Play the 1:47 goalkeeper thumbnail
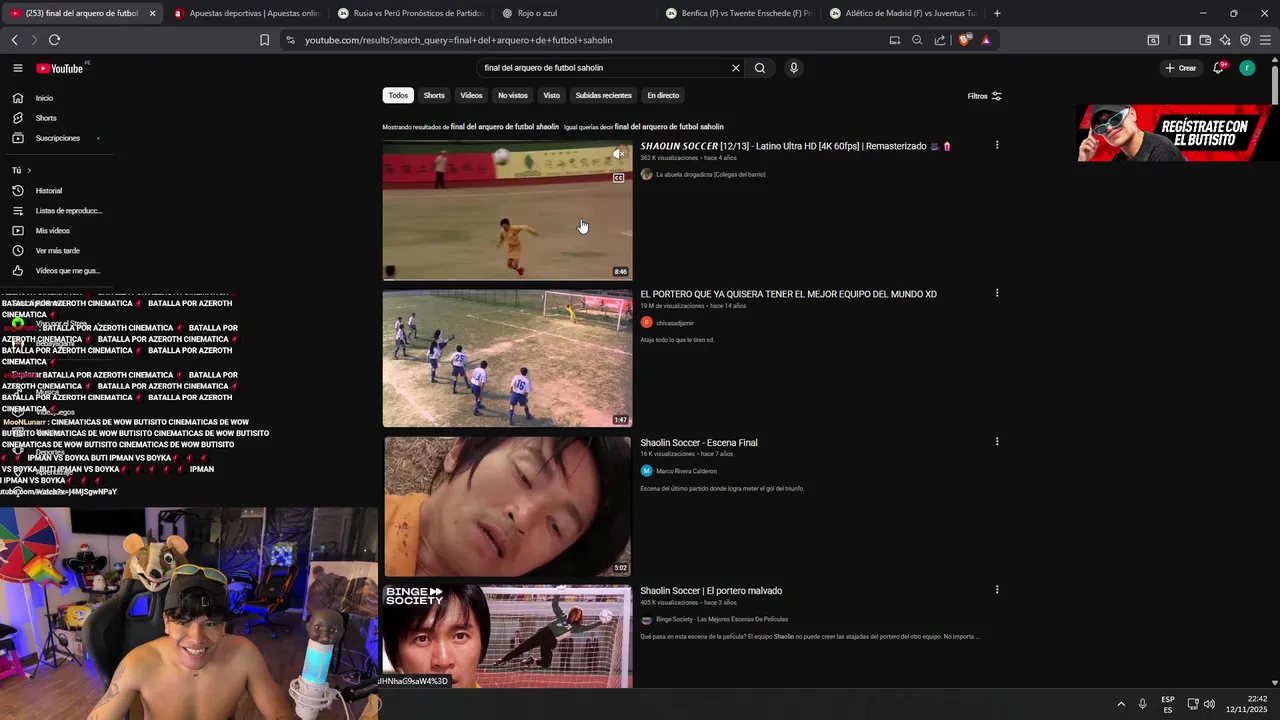This screenshot has height=720, width=1280. 507,358
